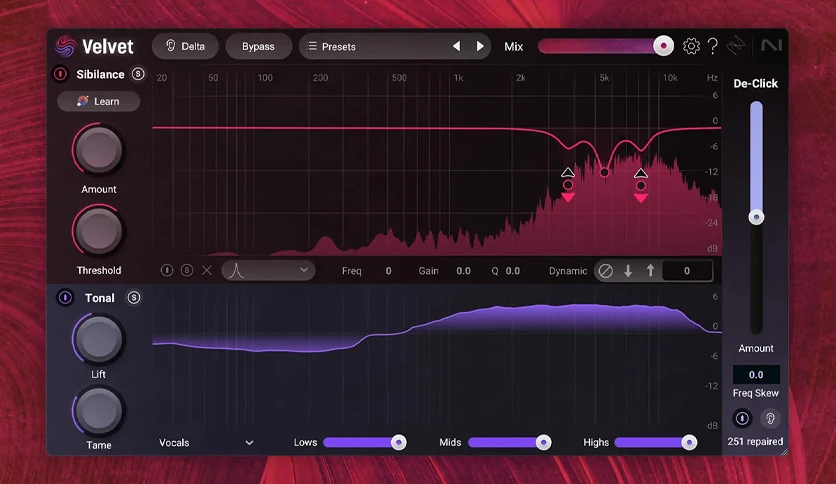This screenshot has height=484, width=836.
Task: Click the plugin window resize corner grip
Action: (784, 451)
